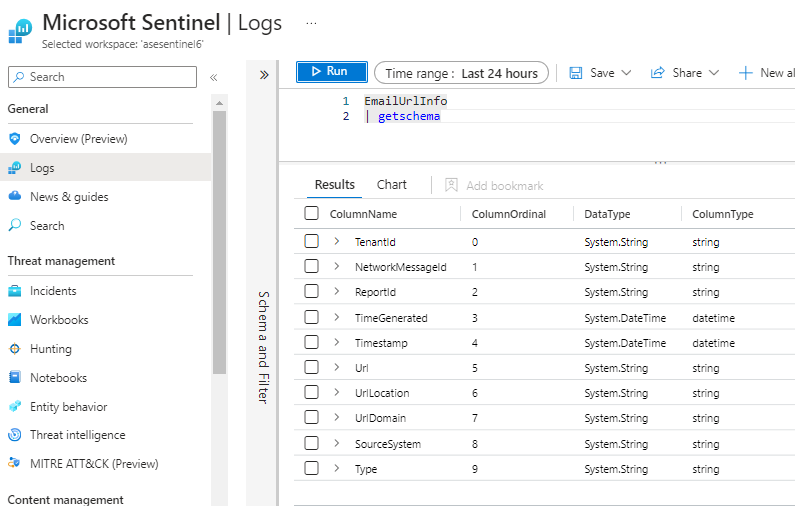This screenshot has height=506, width=795.
Task: Open the Share dropdown arrow
Action: [714, 73]
